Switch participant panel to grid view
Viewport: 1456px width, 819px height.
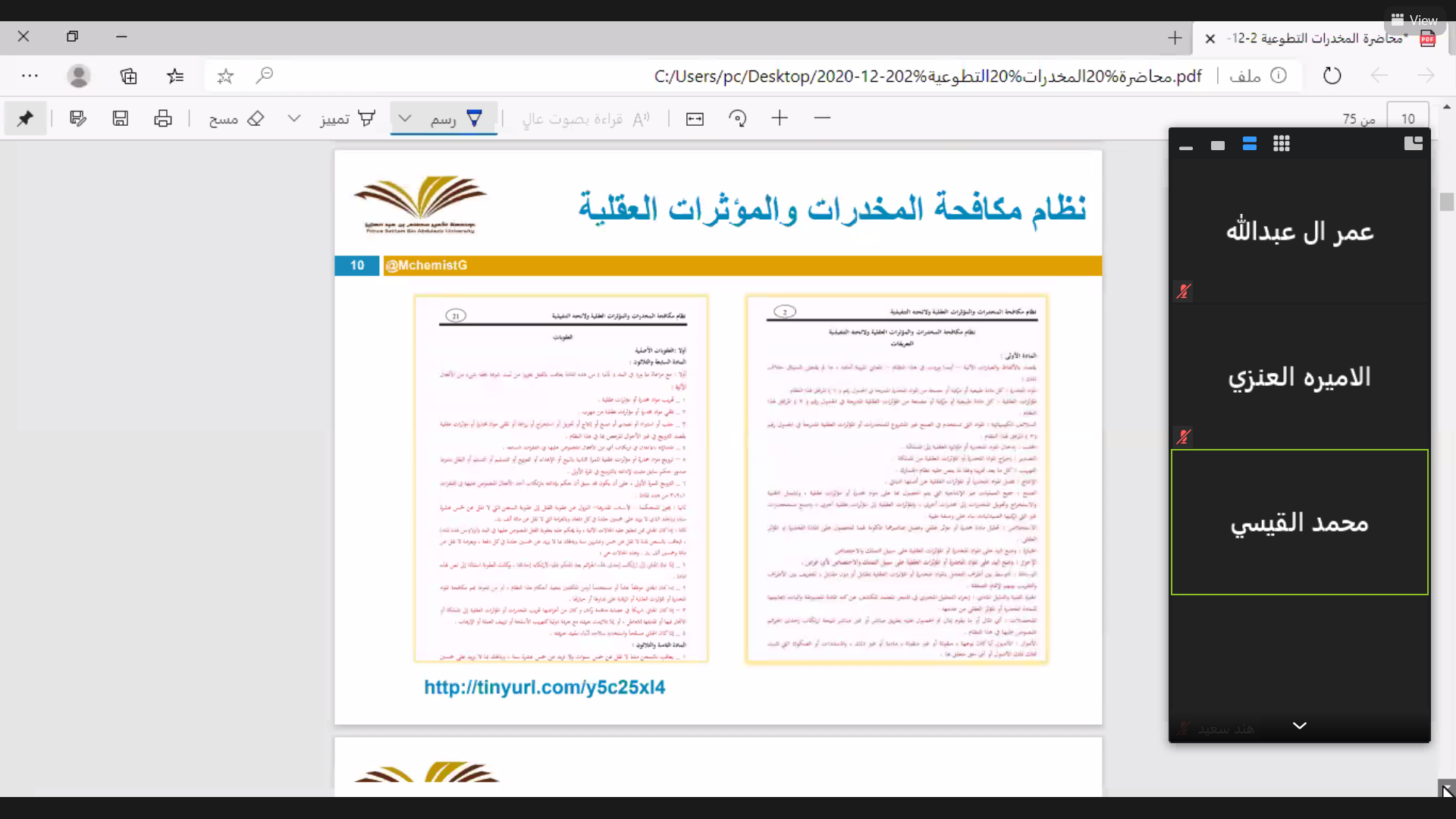pos(1282,144)
